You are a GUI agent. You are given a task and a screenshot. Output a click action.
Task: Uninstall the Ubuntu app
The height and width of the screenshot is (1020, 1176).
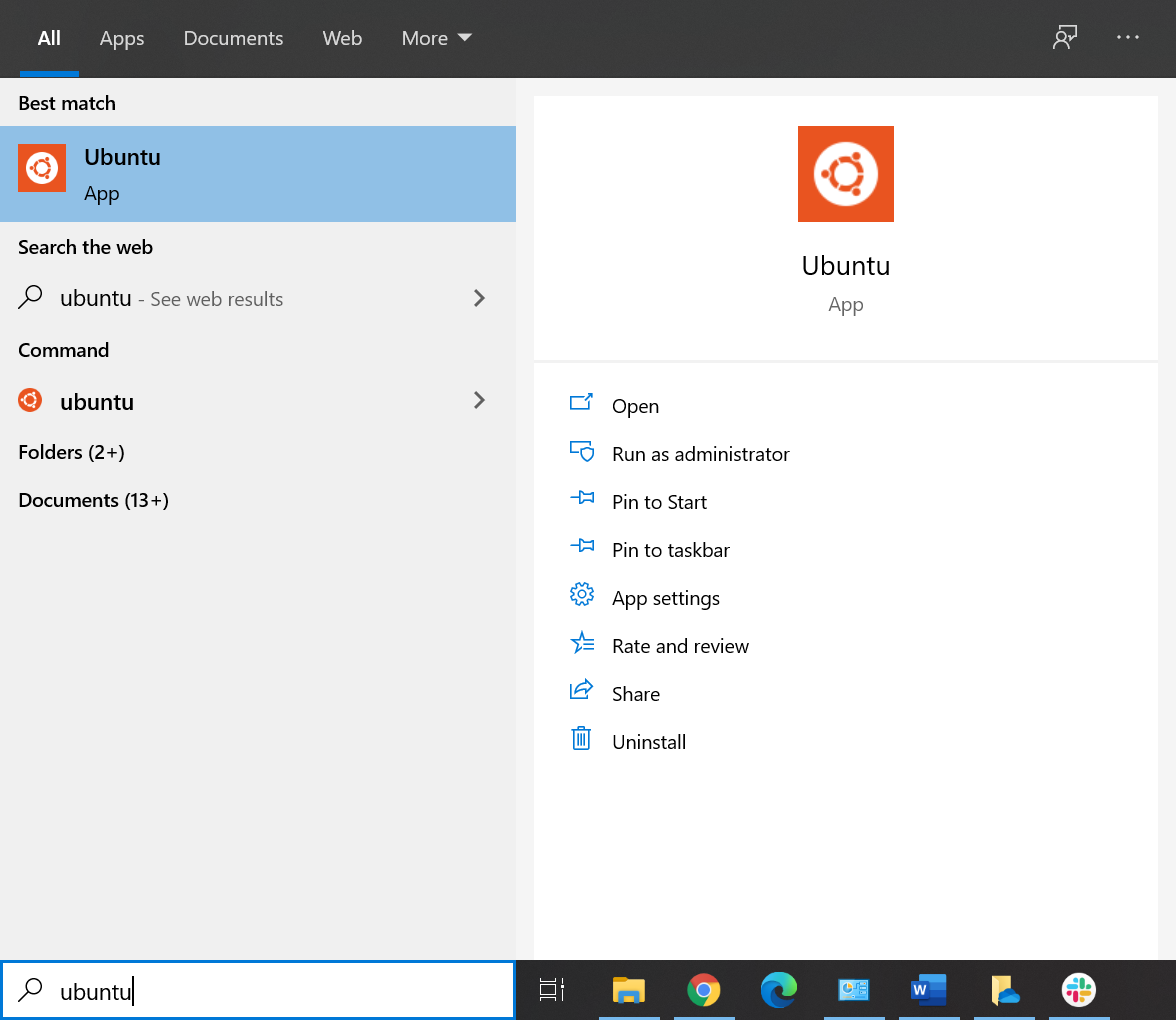[648, 741]
